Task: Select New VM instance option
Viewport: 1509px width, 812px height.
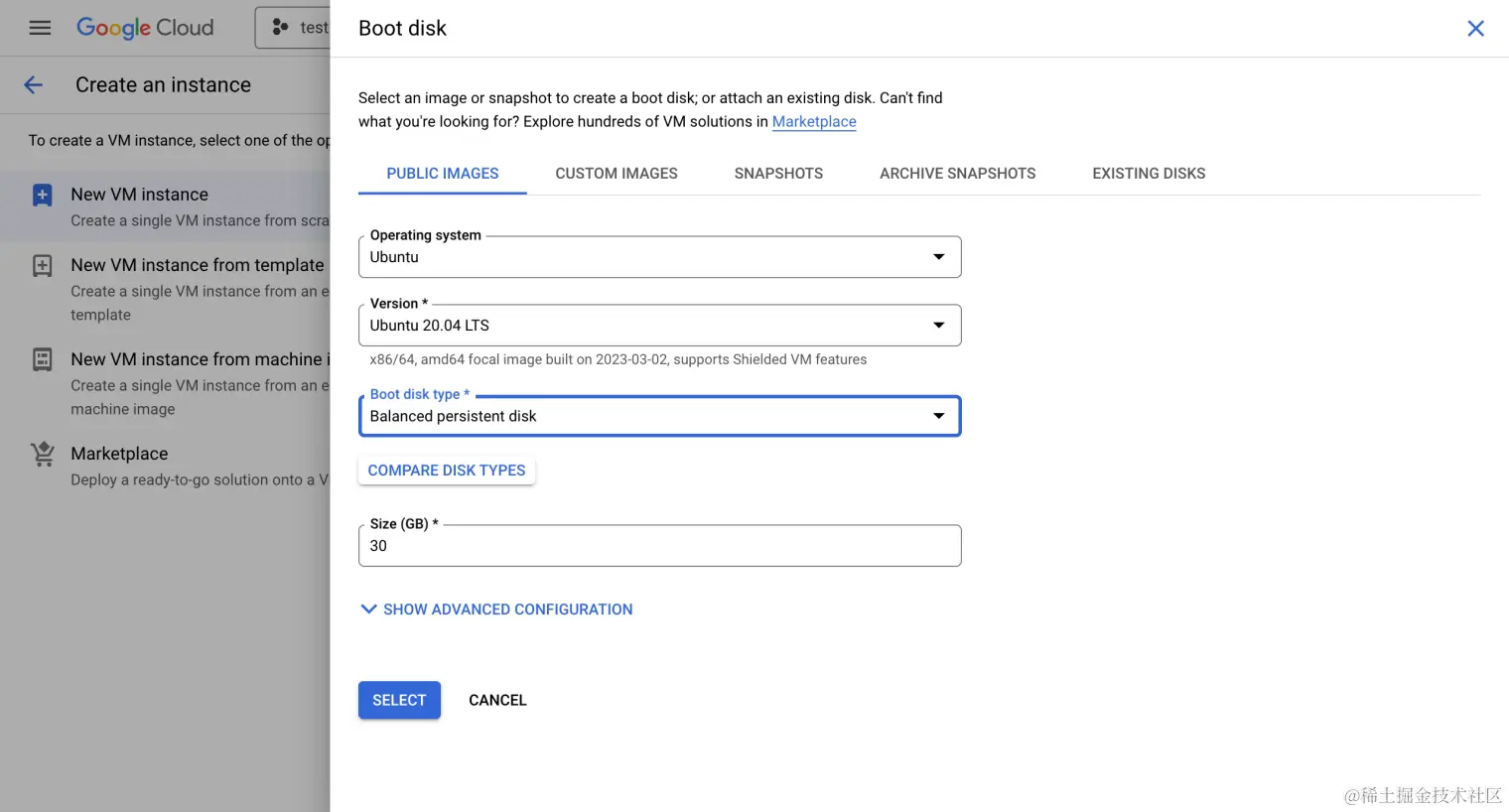Action: tap(165, 206)
